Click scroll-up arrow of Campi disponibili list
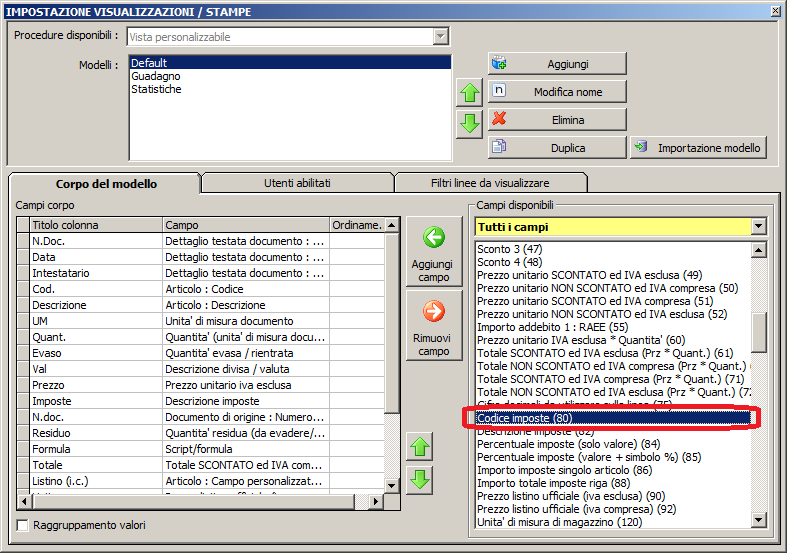Image resolution: width=787 pixels, height=553 pixels. coord(758,249)
